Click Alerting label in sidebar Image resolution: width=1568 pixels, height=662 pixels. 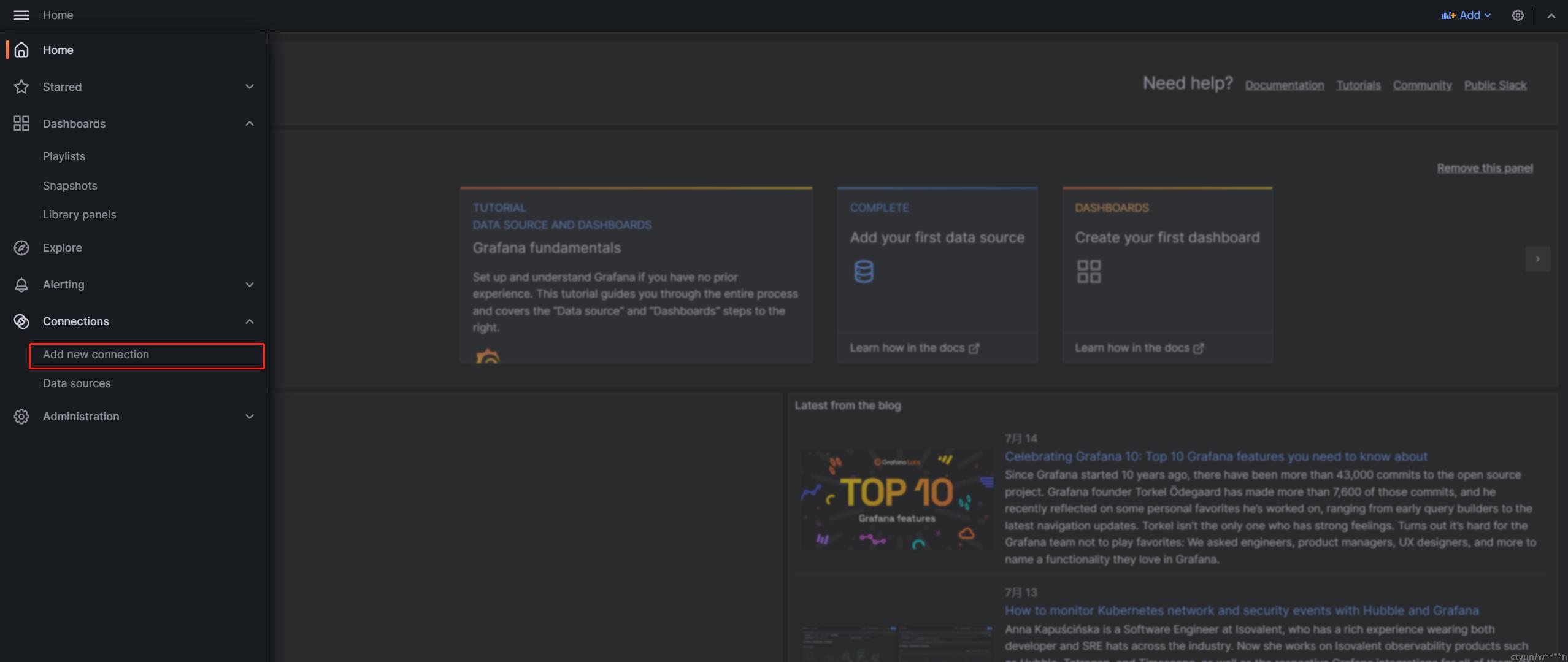(x=64, y=285)
